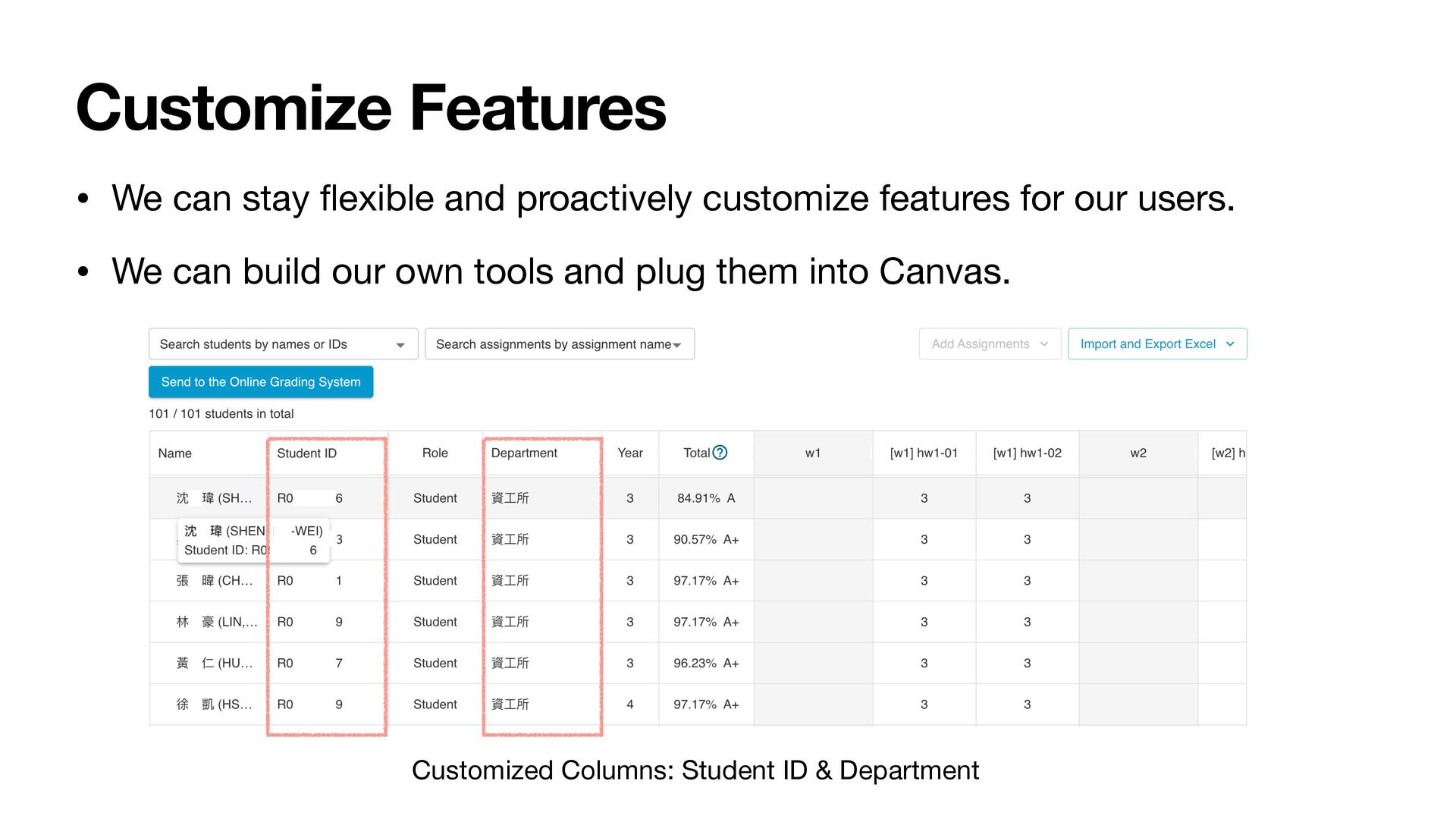Select the Department column header
The height and width of the screenshot is (819, 1456).
point(524,453)
